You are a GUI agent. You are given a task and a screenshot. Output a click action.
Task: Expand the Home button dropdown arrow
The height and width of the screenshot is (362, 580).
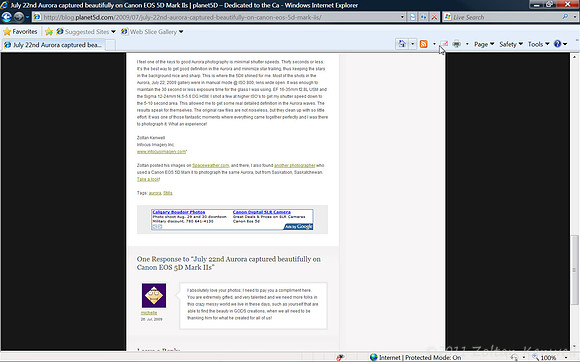click(x=412, y=44)
